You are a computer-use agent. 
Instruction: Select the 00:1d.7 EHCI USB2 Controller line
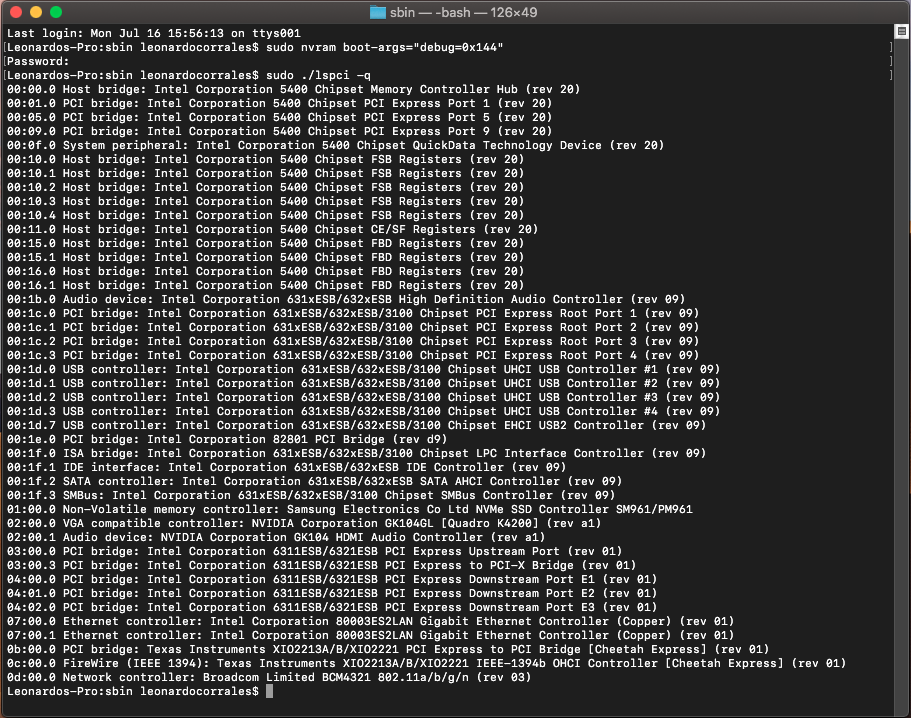point(357,425)
